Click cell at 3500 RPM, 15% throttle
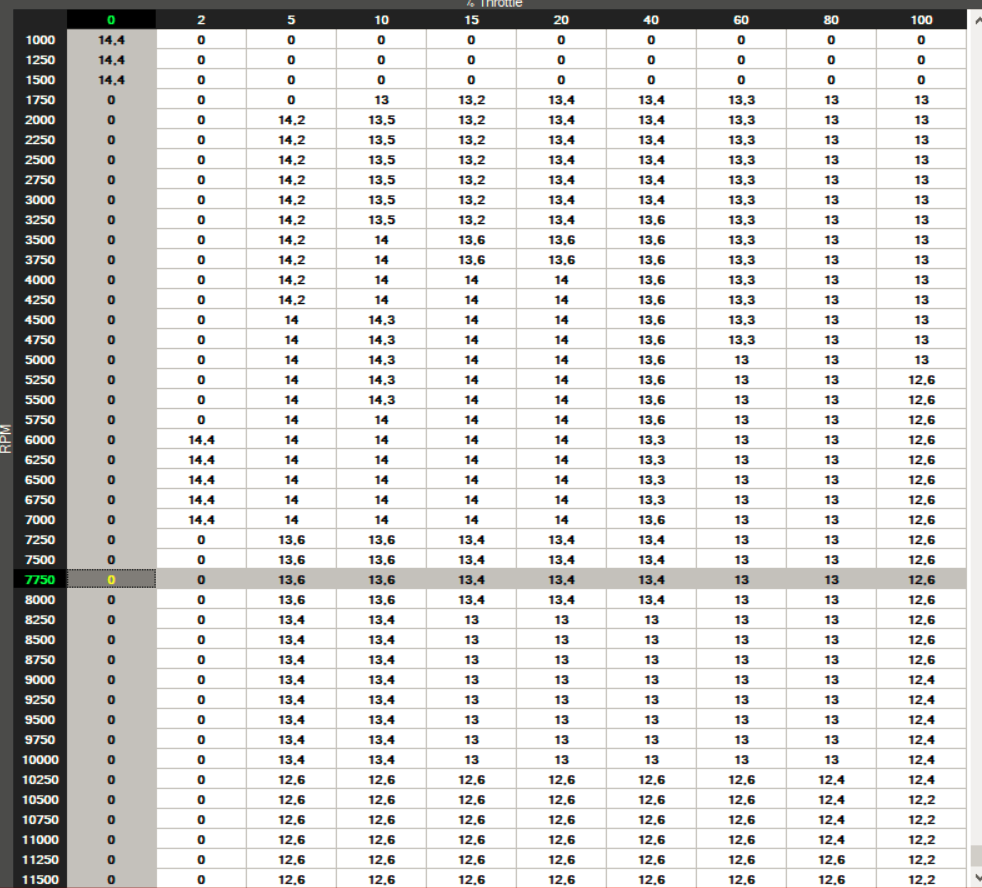This screenshot has height=888, width=982. tap(471, 239)
